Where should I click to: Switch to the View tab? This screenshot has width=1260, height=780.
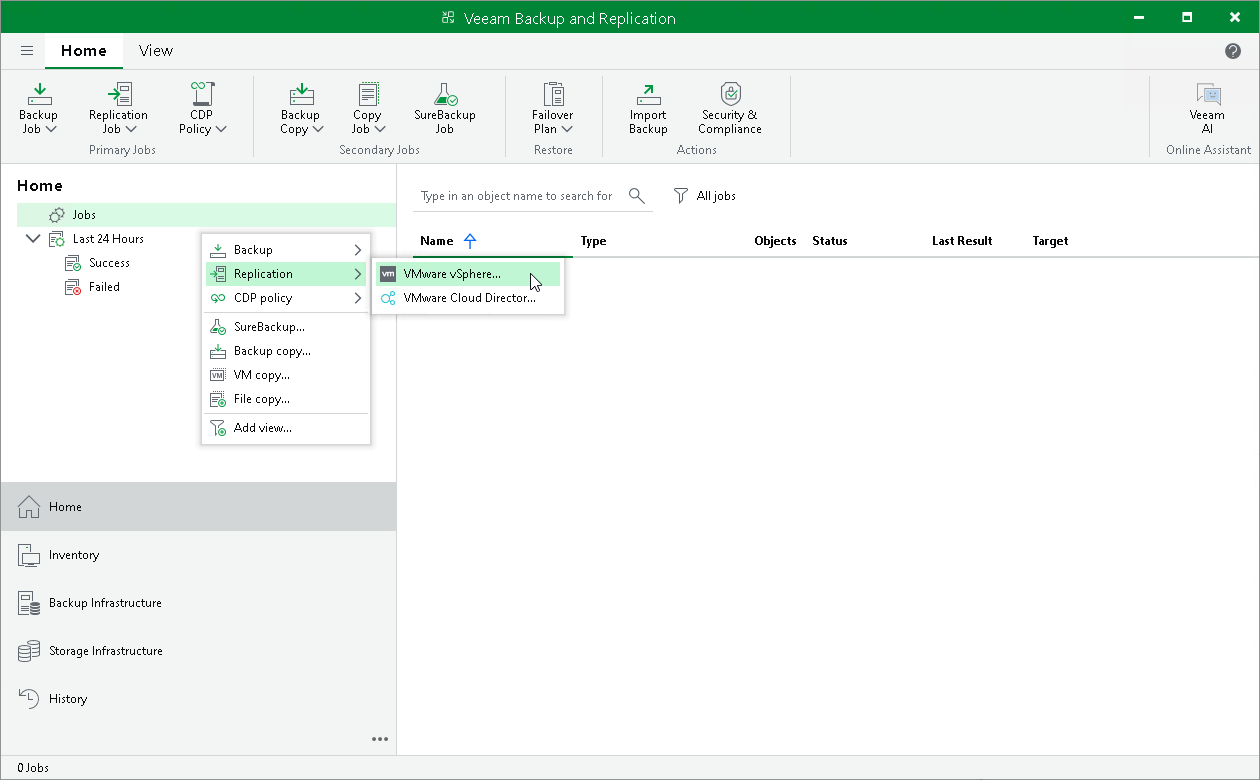(155, 51)
